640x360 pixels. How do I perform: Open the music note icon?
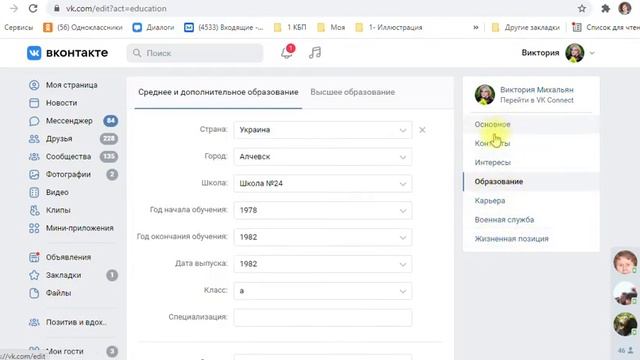coord(315,53)
